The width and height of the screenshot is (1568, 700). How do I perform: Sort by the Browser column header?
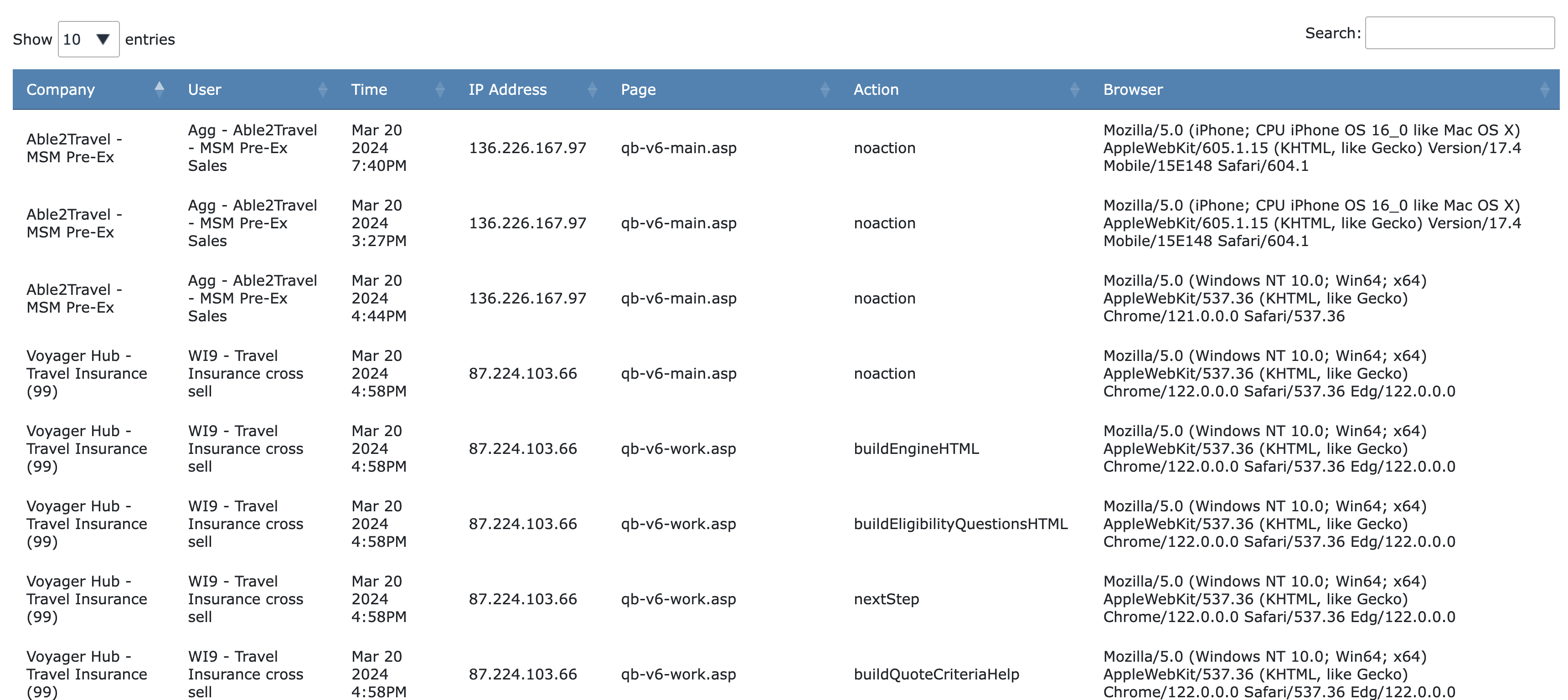tap(1325, 89)
